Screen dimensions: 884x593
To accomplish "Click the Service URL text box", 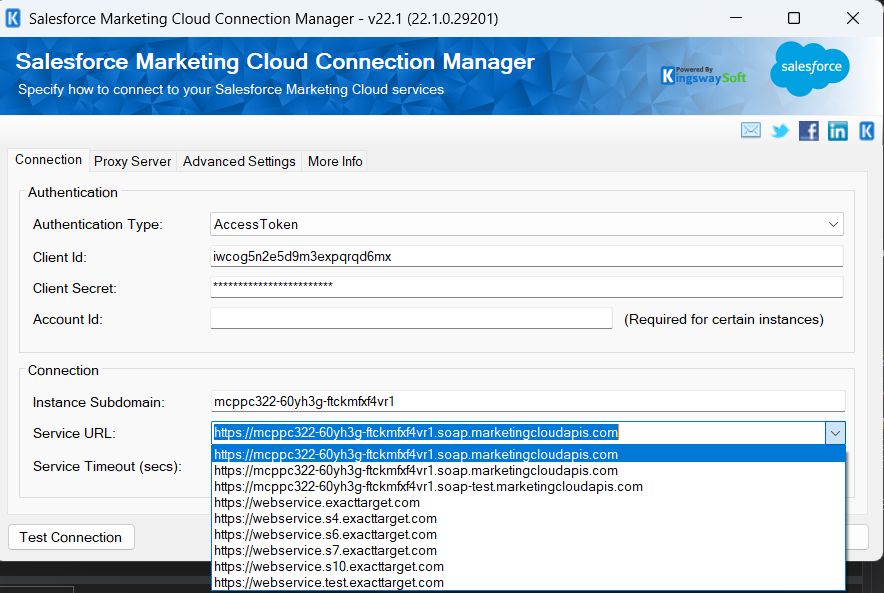I will pyautogui.click(x=519, y=433).
